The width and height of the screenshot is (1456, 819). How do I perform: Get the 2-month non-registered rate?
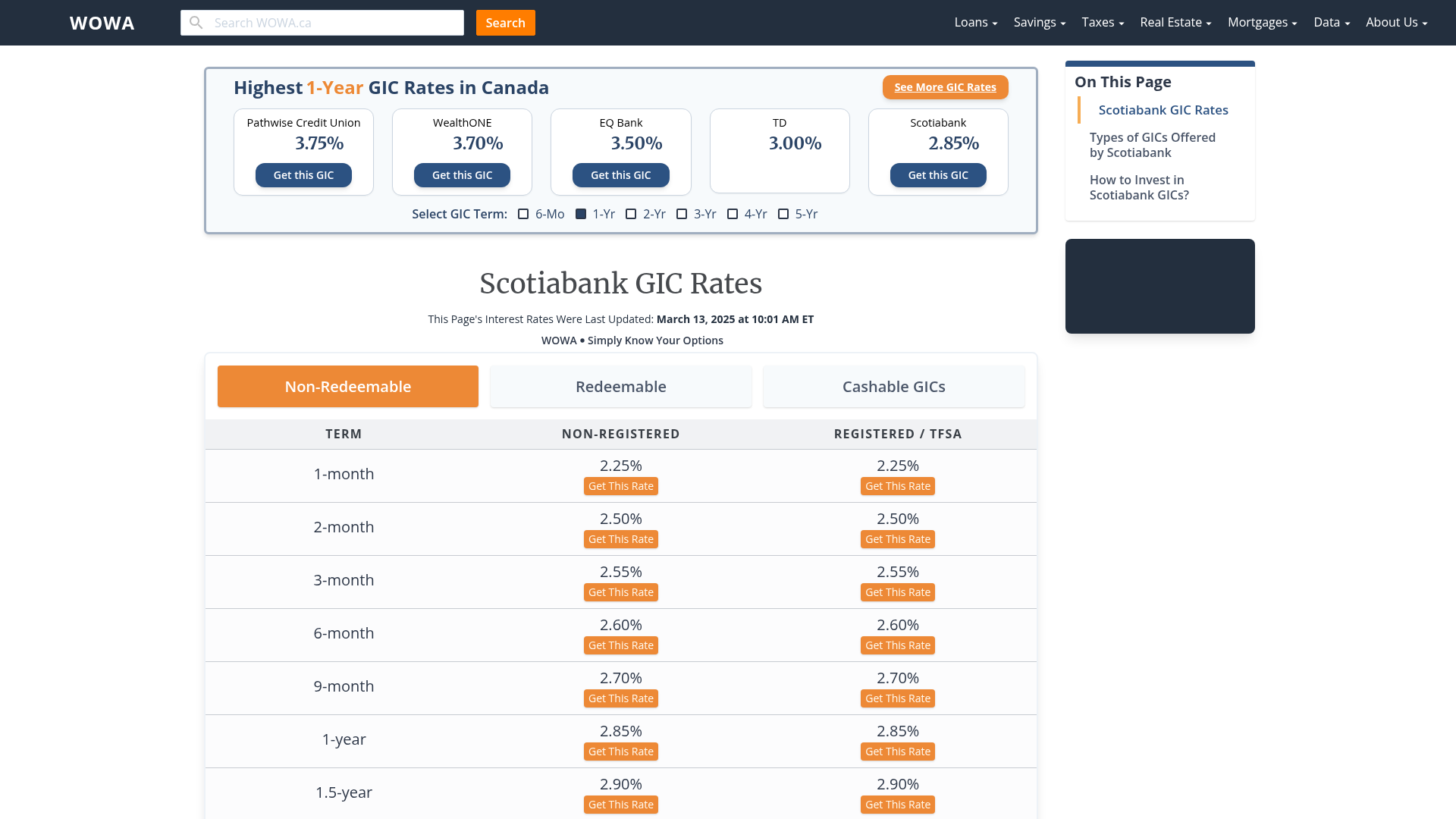(621, 539)
